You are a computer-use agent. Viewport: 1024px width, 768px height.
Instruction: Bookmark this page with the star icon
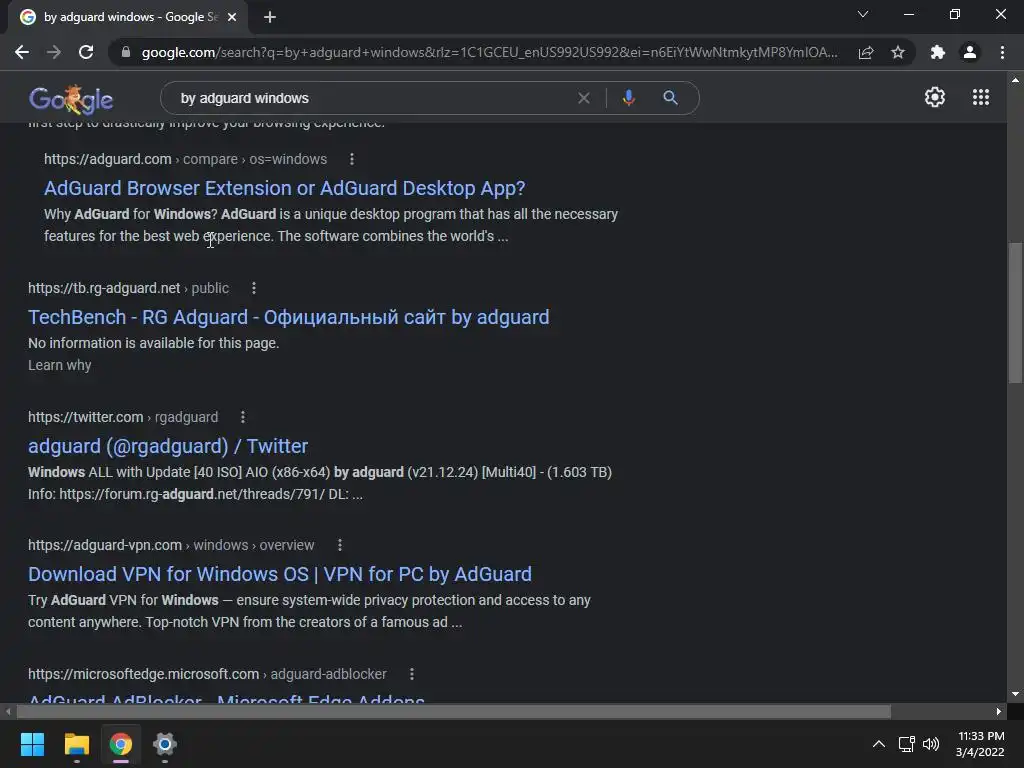pyautogui.click(x=898, y=52)
